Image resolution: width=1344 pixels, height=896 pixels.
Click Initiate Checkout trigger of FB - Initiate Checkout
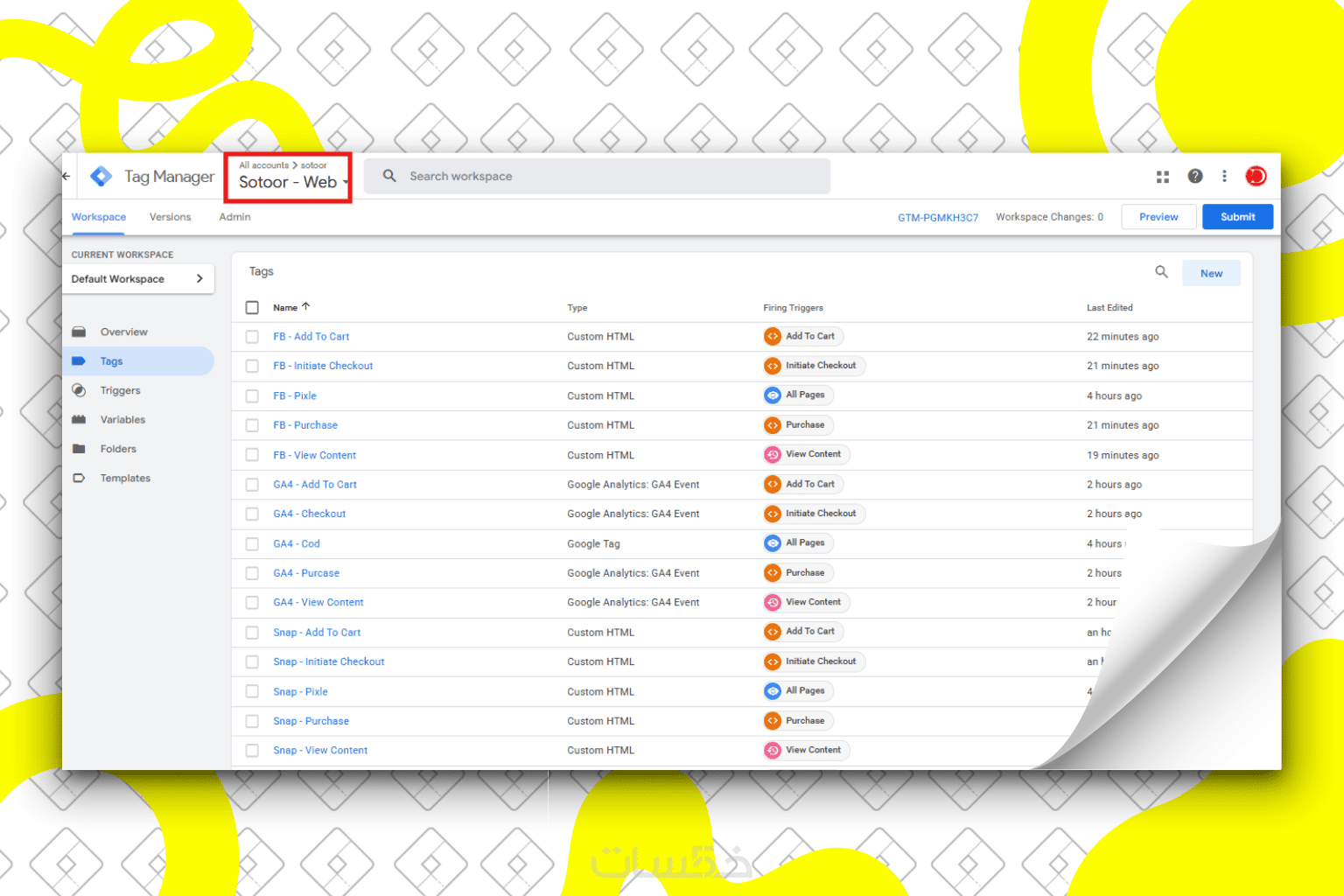click(814, 366)
